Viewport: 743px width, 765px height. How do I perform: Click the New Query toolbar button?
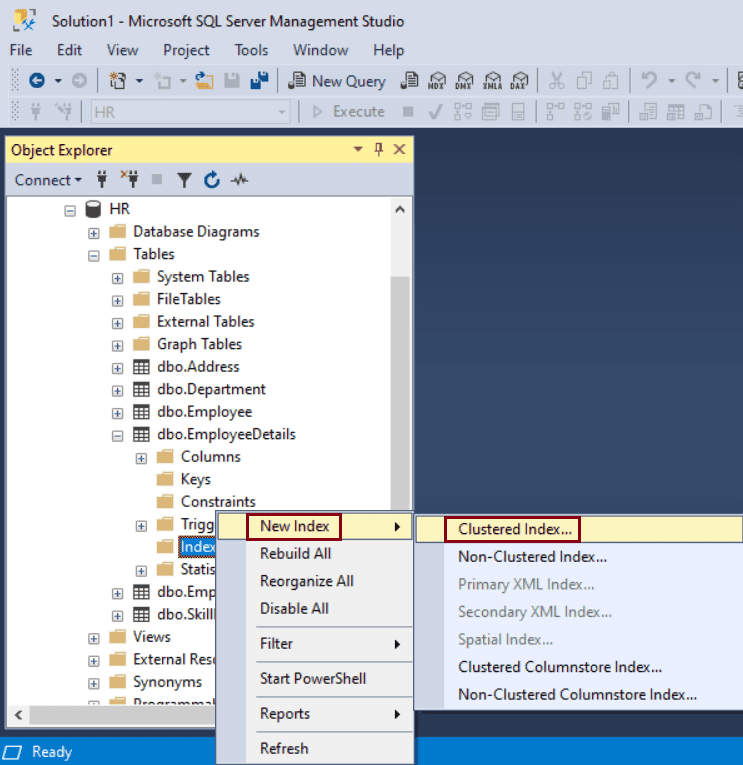coord(337,81)
